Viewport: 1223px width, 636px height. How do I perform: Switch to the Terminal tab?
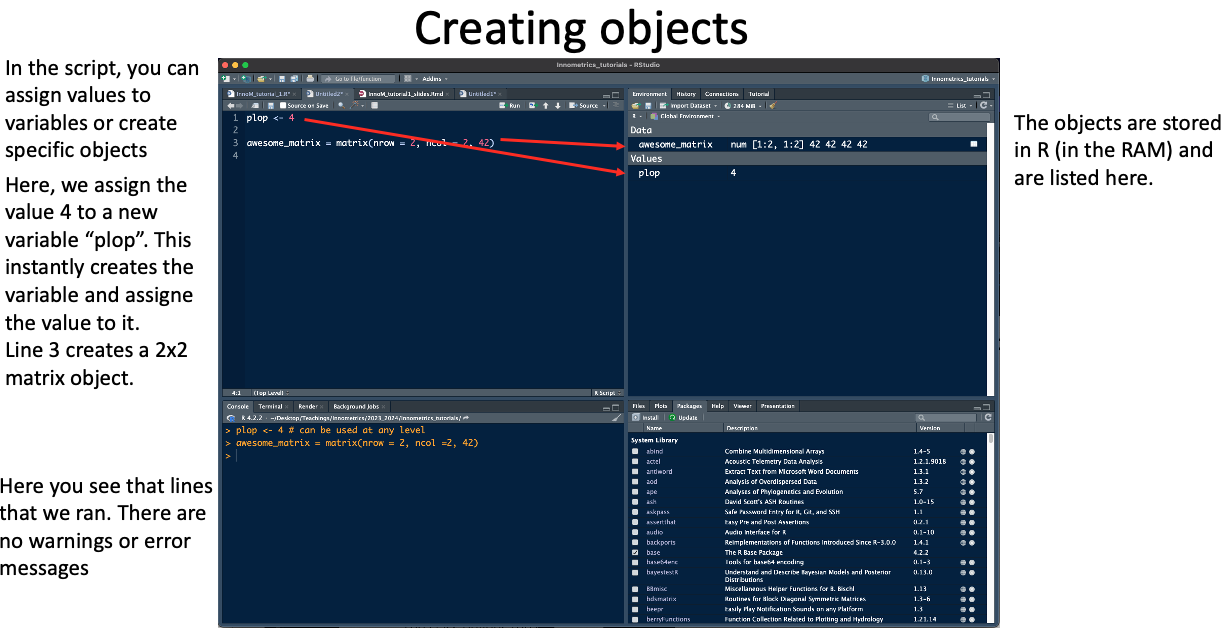[270, 407]
